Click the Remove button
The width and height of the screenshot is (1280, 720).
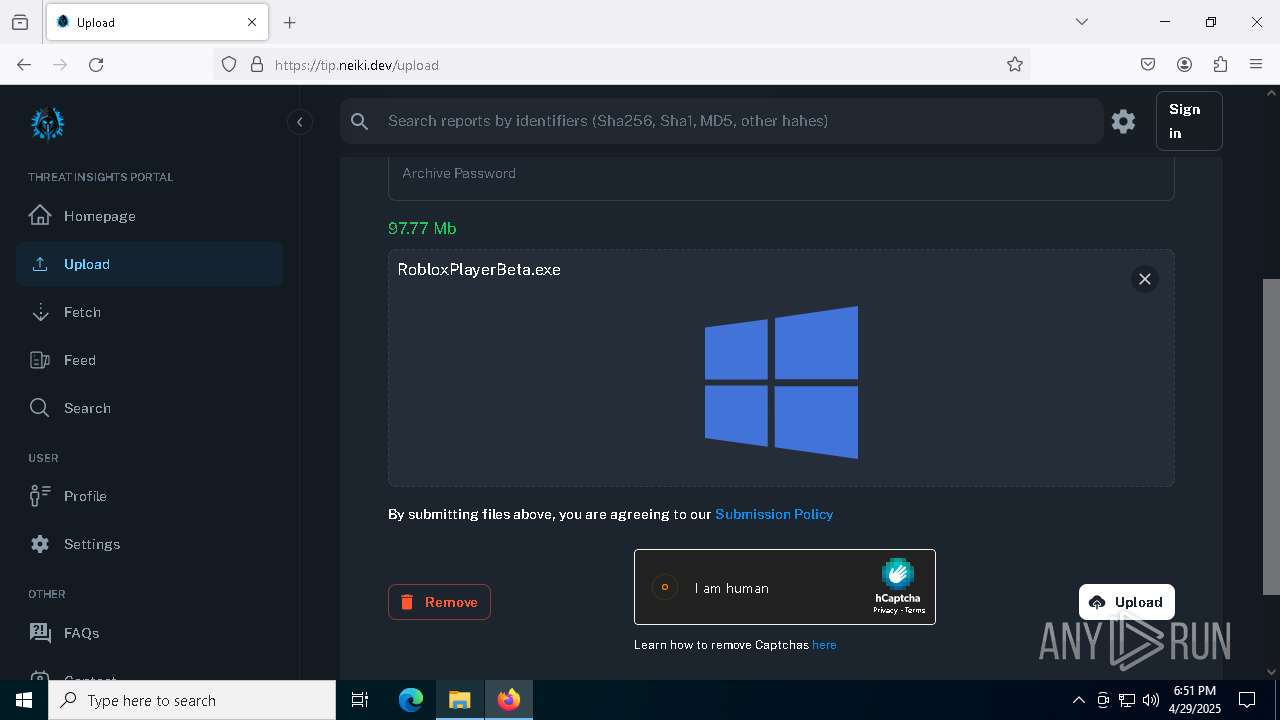click(x=439, y=602)
